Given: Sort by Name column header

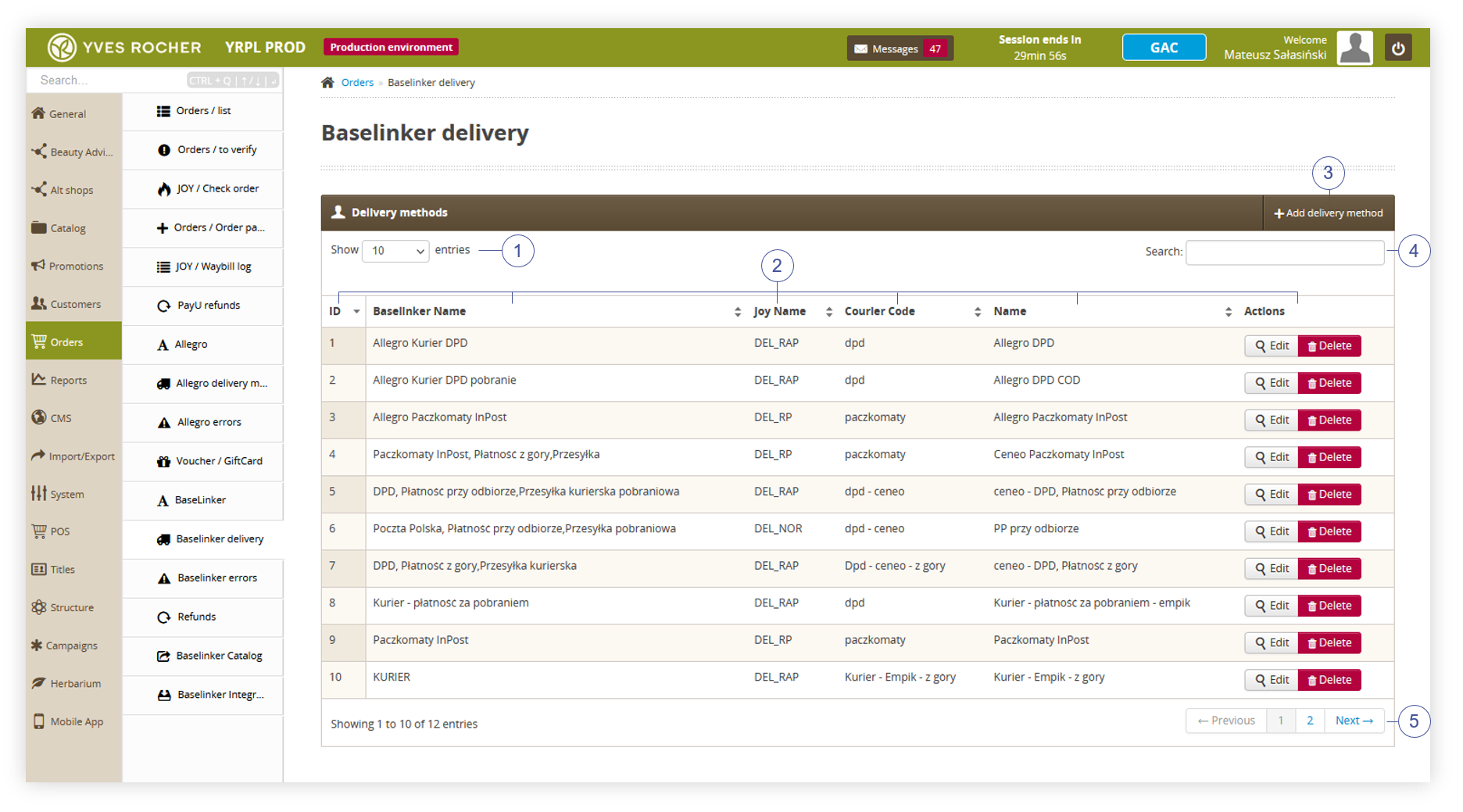Looking at the screenshot, I should [x=1112, y=311].
